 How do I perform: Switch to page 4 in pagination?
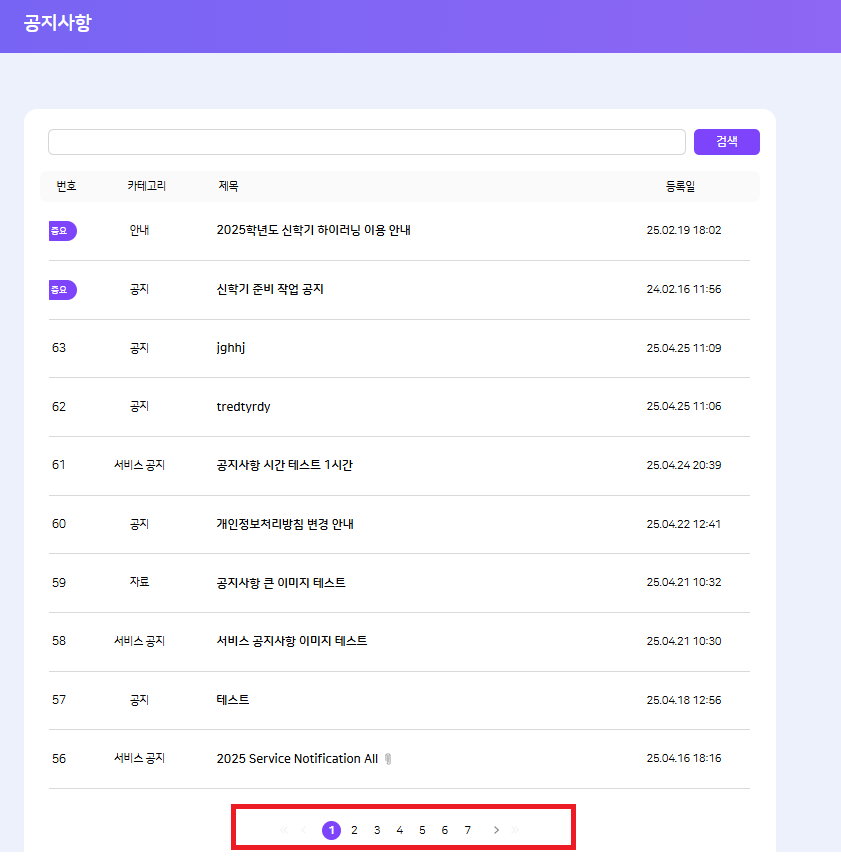pyautogui.click(x=399, y=830)
